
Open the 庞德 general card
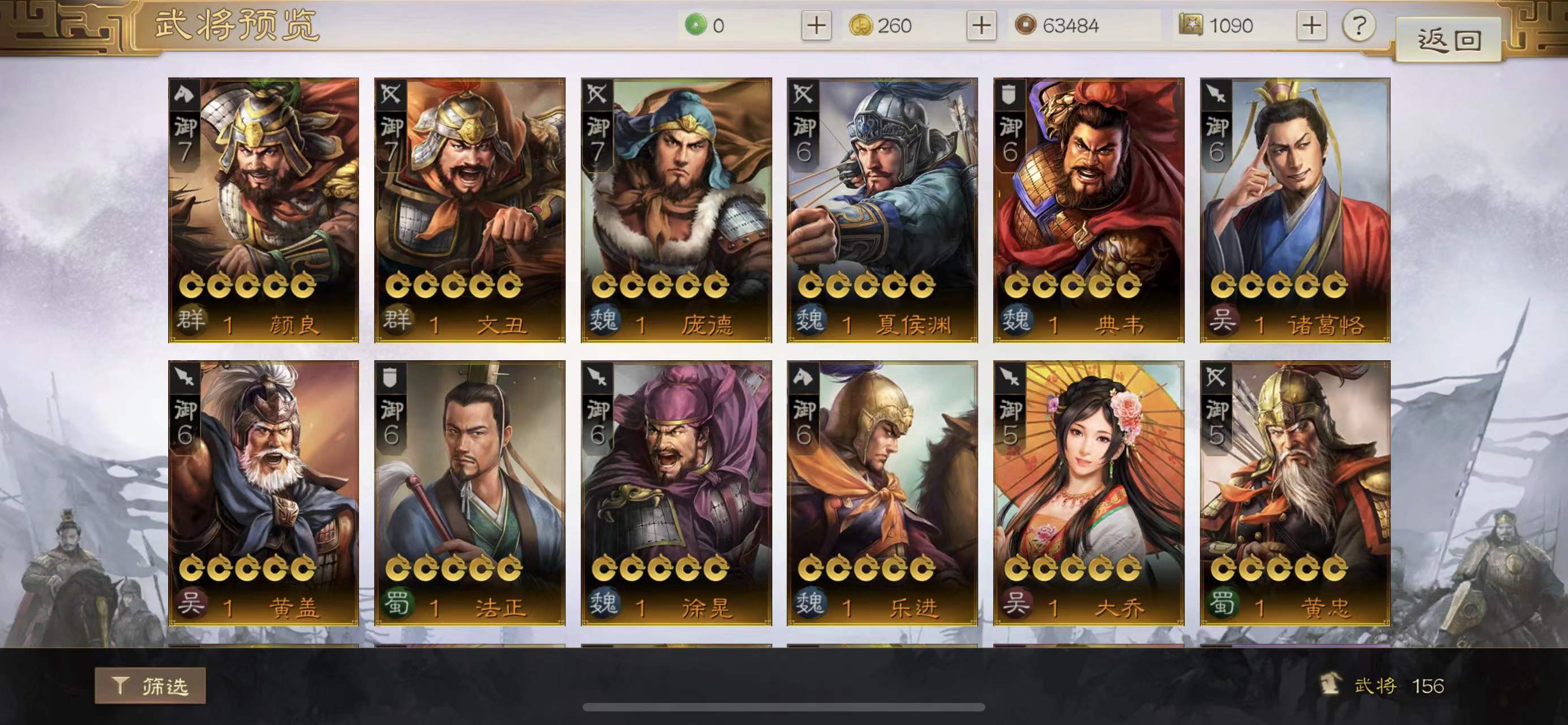[676, 210]
